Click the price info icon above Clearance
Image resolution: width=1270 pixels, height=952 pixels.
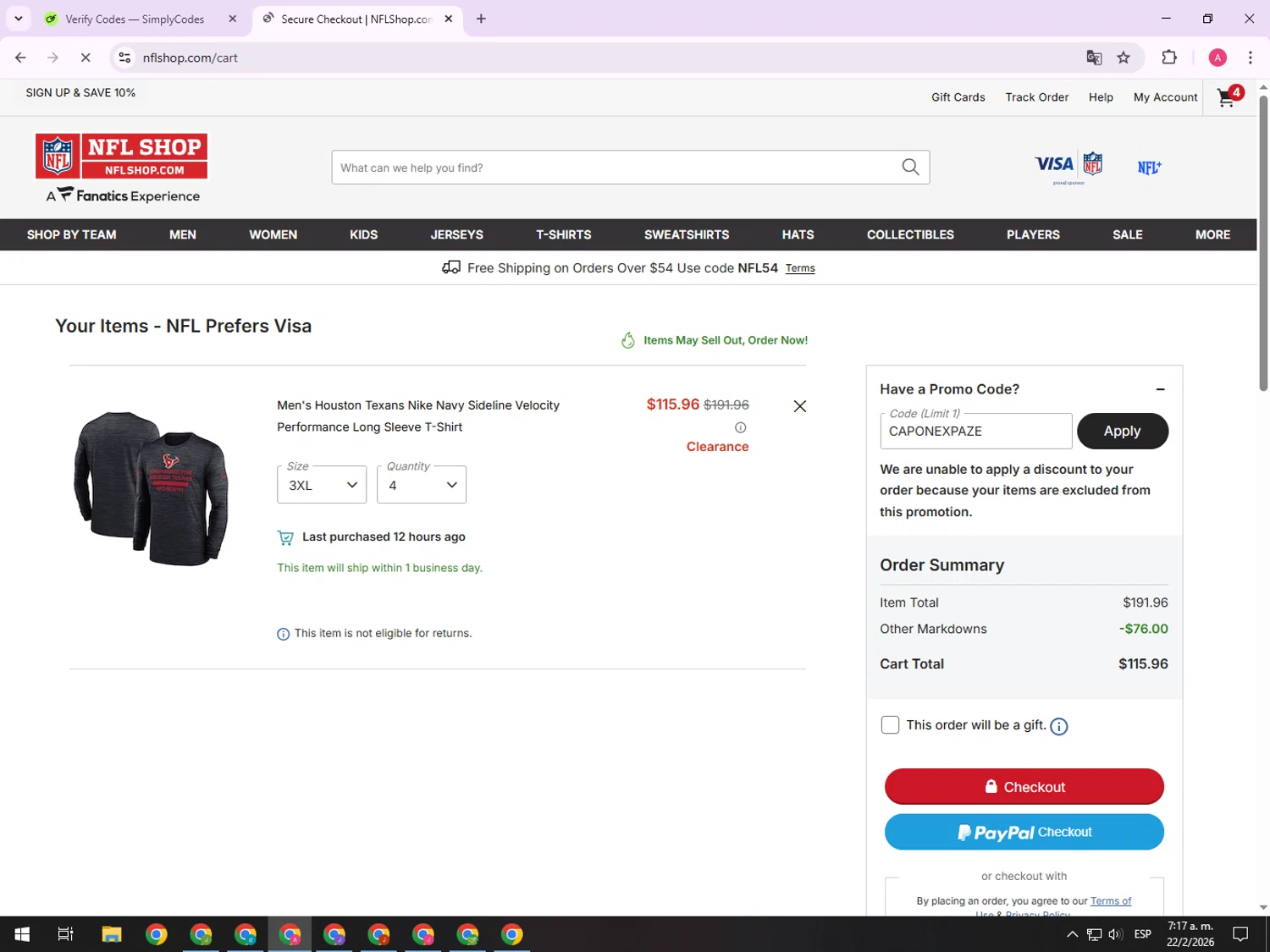point(740,427)
